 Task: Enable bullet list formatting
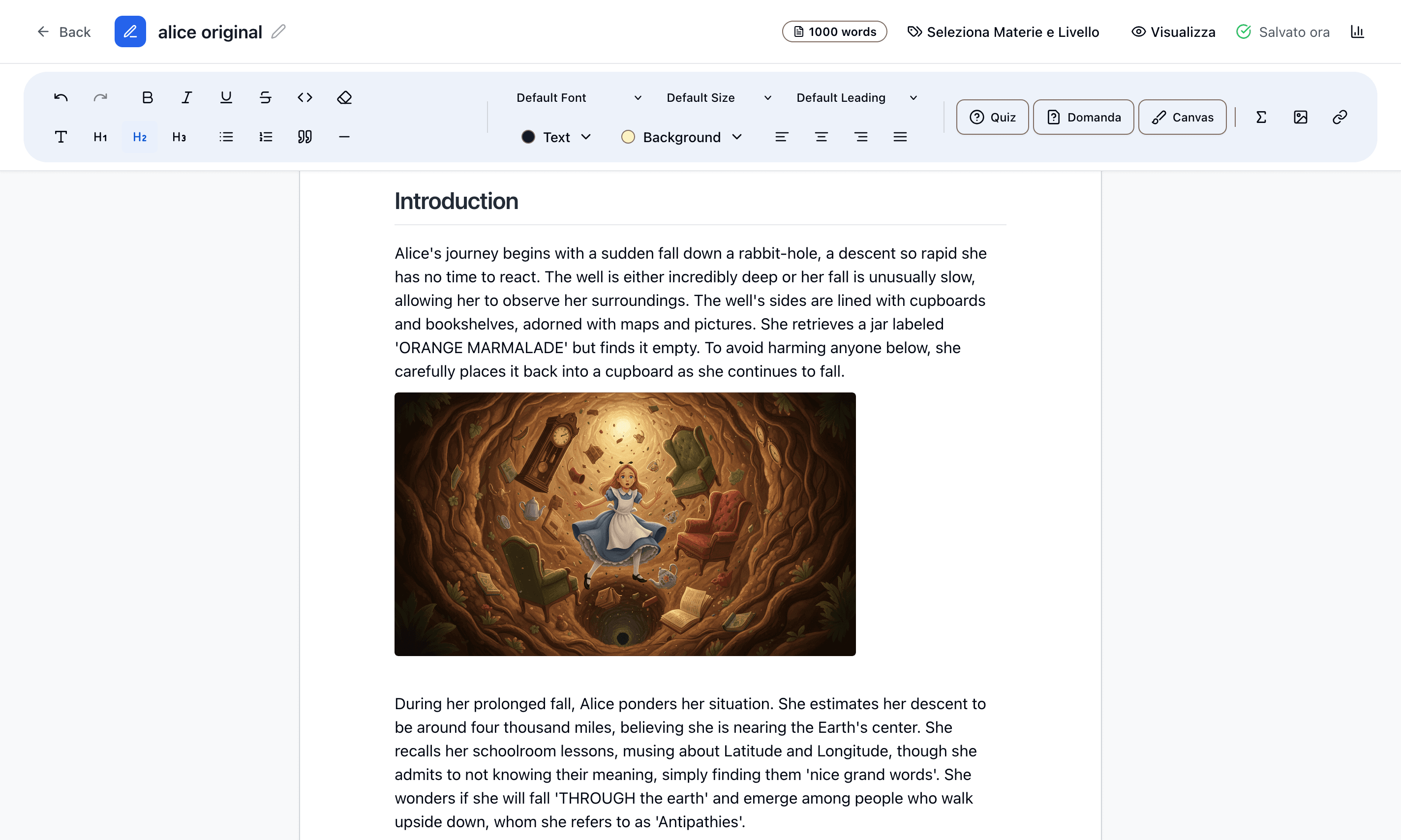[x=225, y=136]
